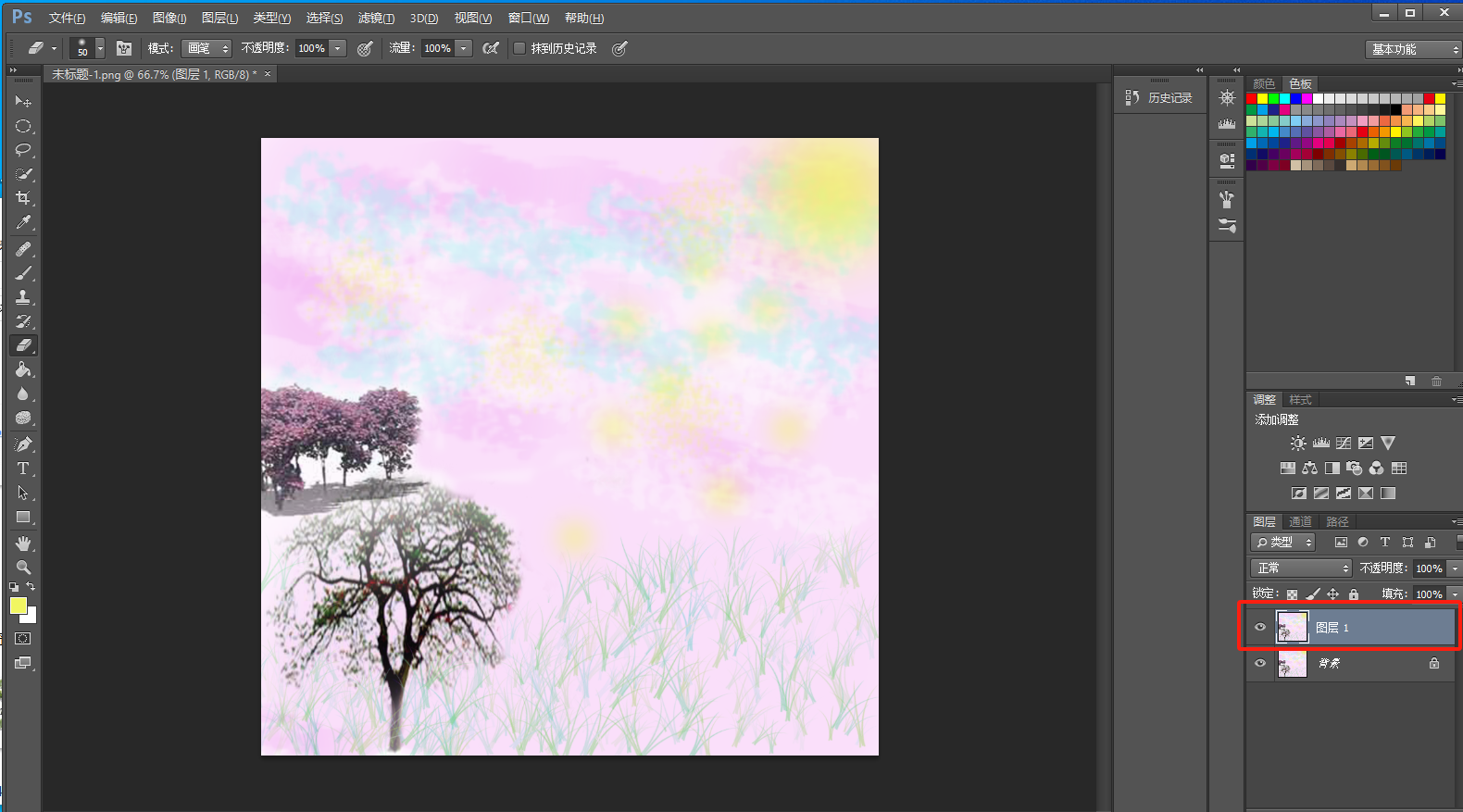Open layer 不透明度 dropdown arrow
This screenshot has width=1463, height=812.
[1455, 568]
